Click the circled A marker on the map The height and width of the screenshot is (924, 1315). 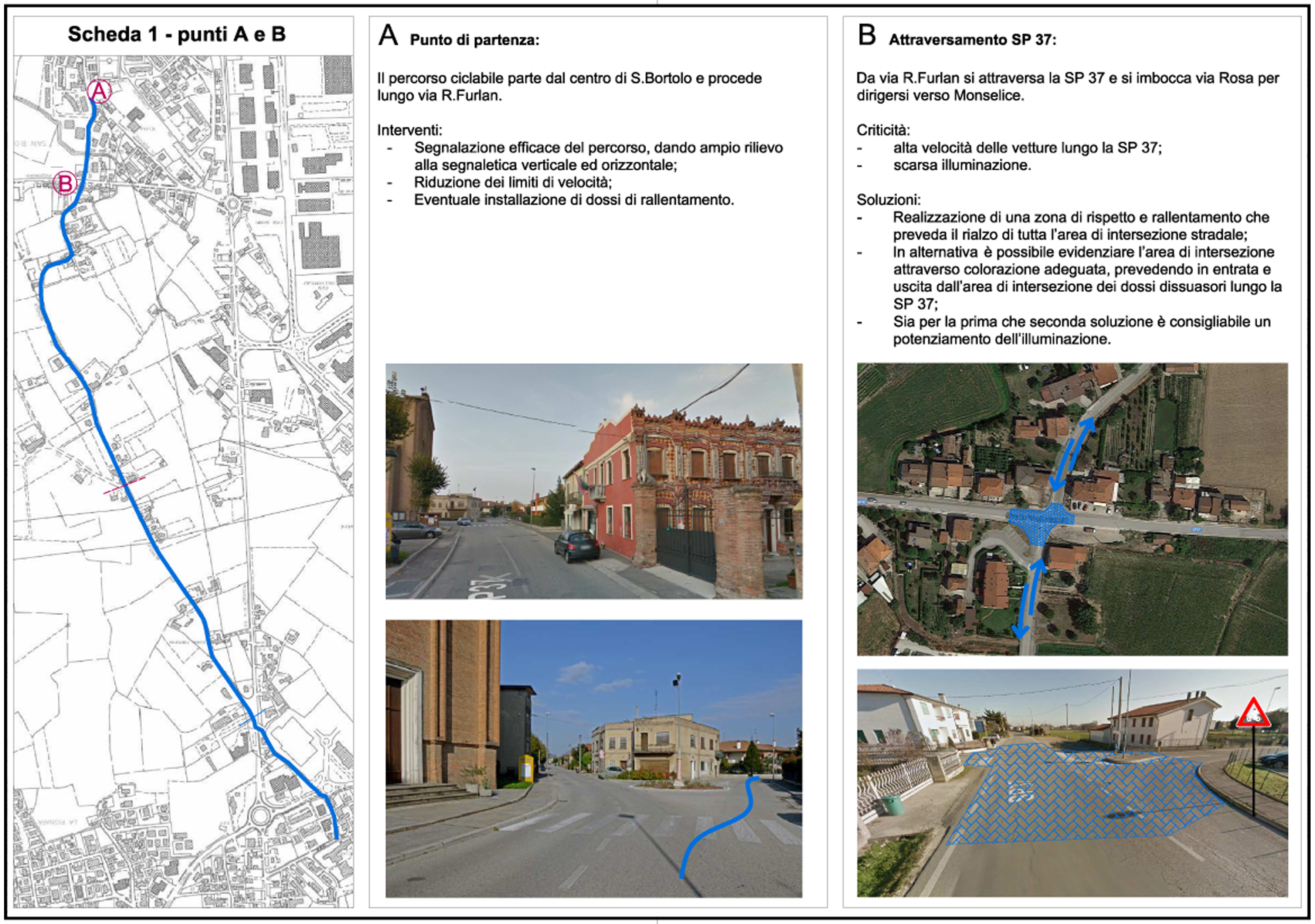coord(99,92)
